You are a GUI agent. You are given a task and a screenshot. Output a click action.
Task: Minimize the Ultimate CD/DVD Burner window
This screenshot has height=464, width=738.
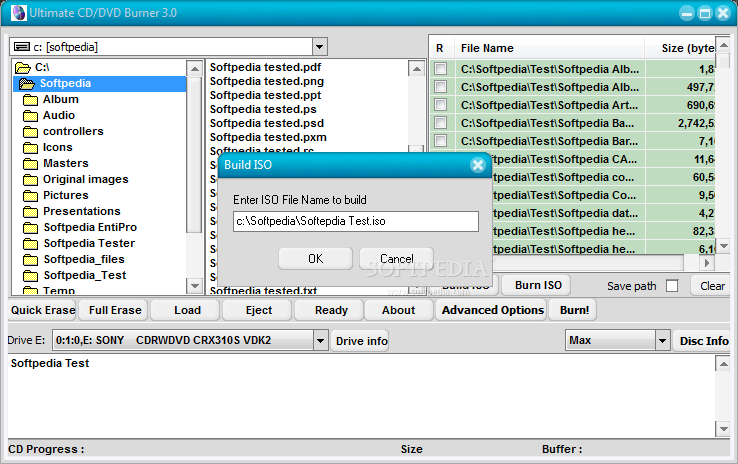point(687,13)
